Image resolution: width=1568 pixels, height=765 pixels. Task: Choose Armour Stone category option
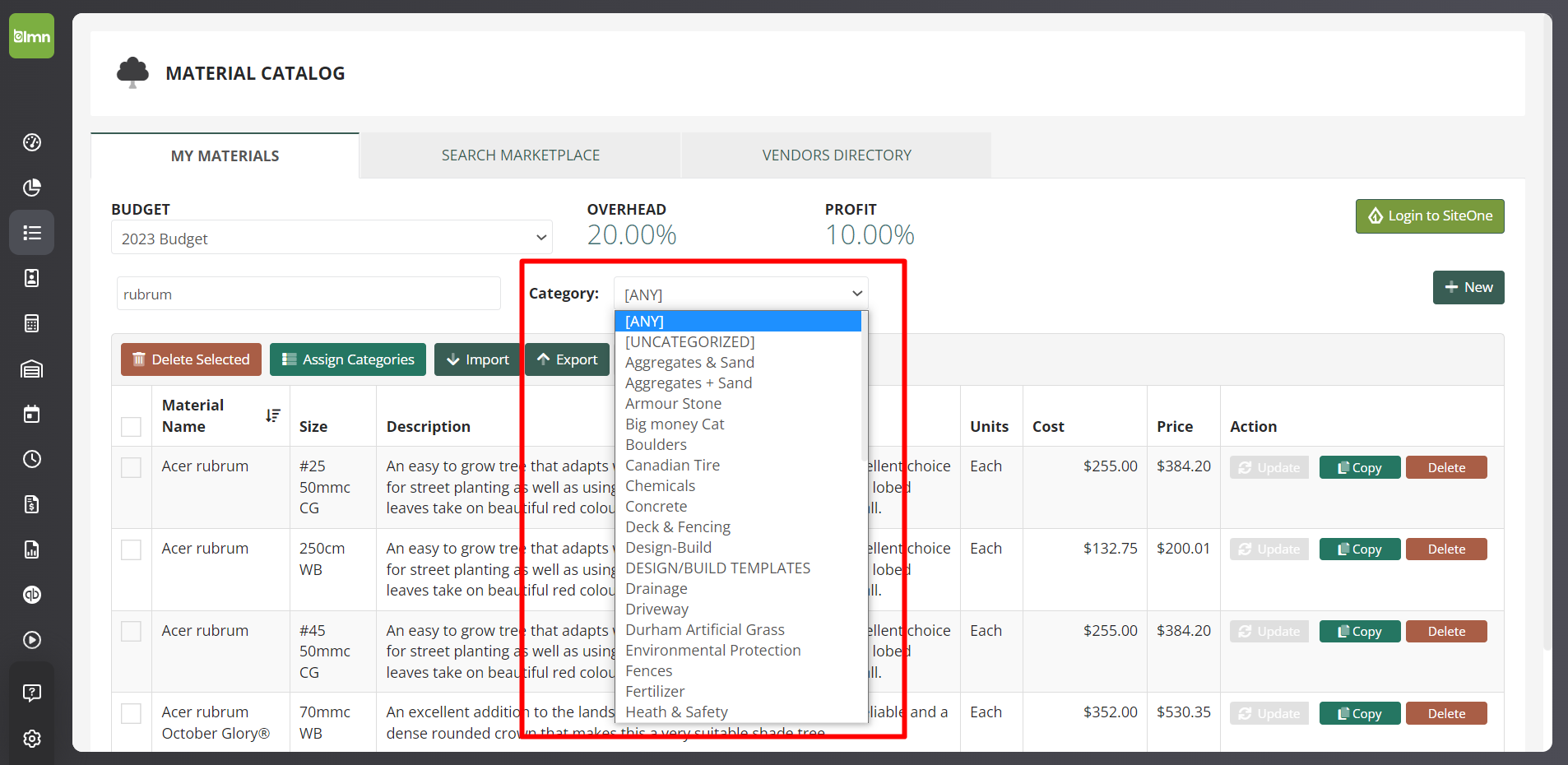pyautogui.click(x=738, y=403)
